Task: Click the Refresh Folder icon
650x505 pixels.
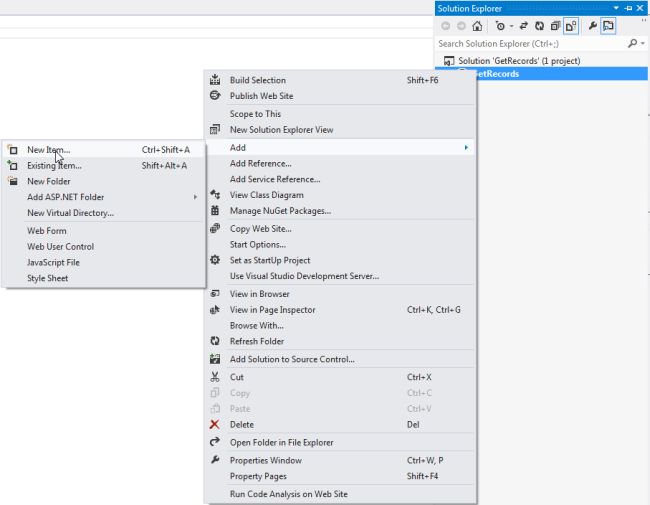Action: tap(215, 341)
